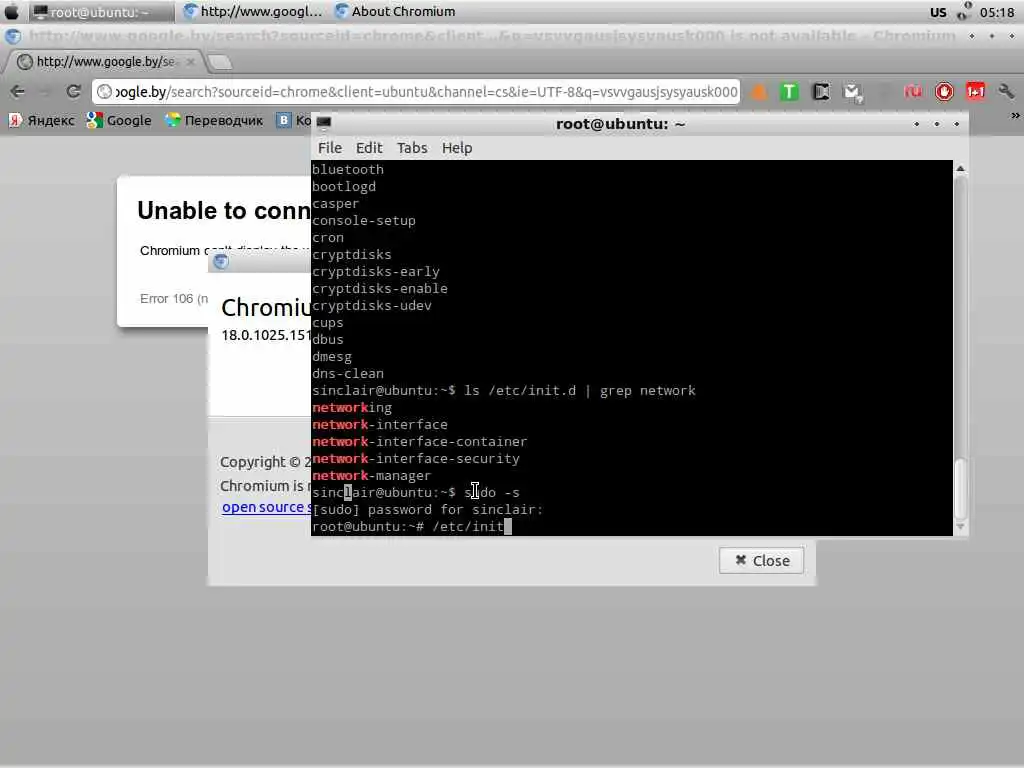
Task: Click the US keyboard layout indicator
Action: (938, 12)
